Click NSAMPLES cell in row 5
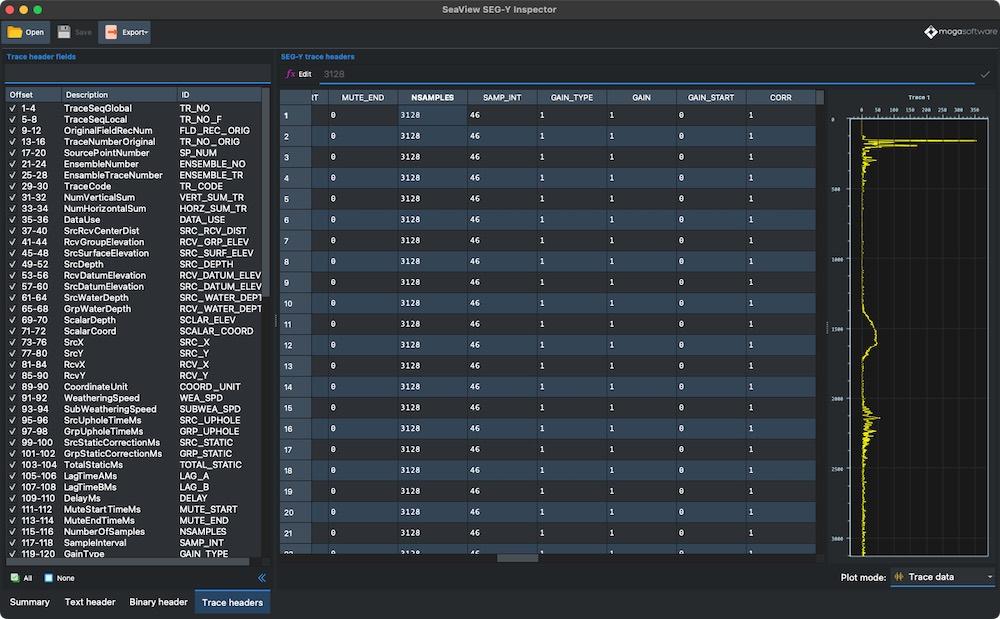The image size is (1000, 619). click(x=432, y=199)
